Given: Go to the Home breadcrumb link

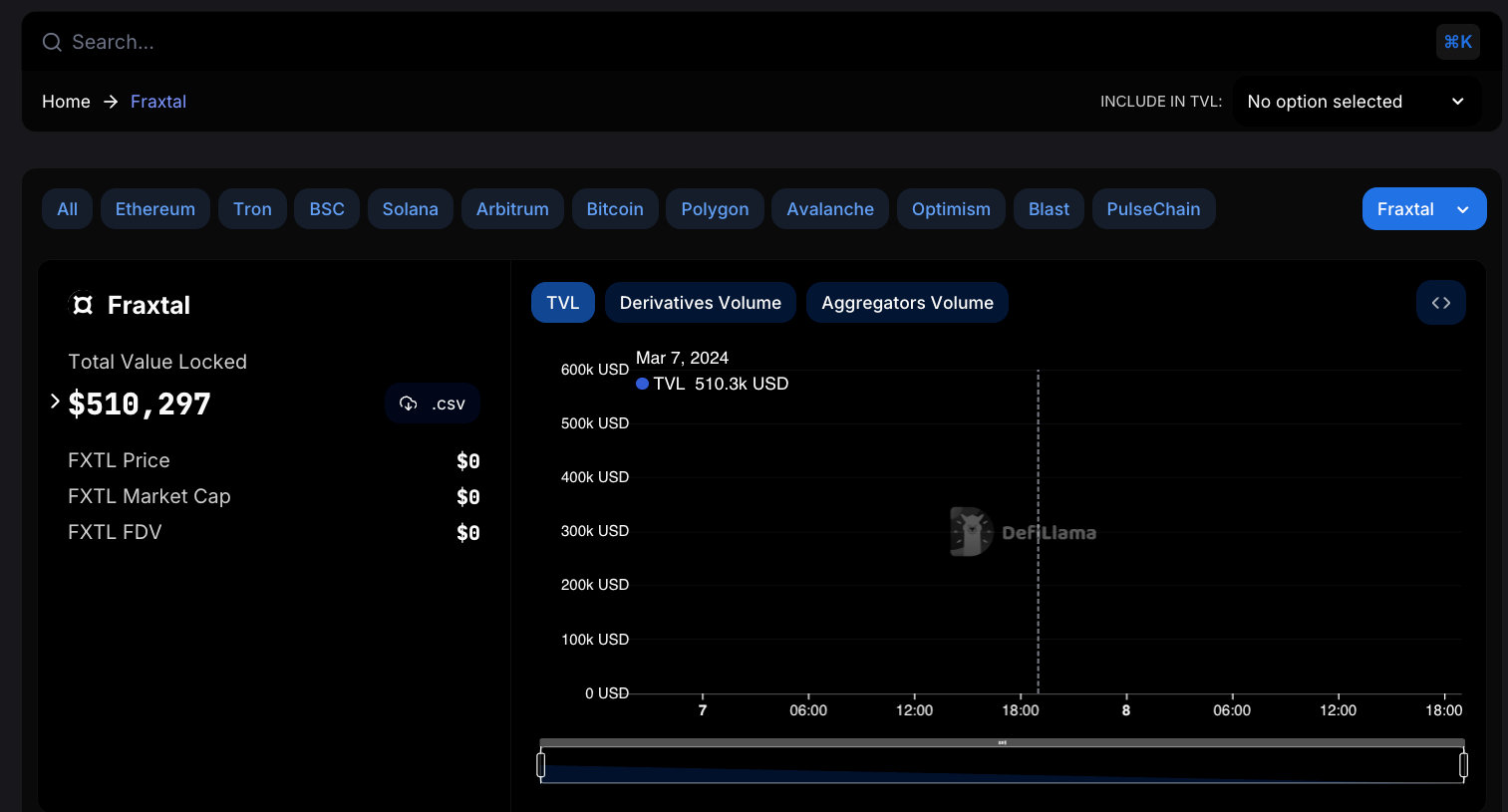Looking at the screenshot, I should point(66,102).
